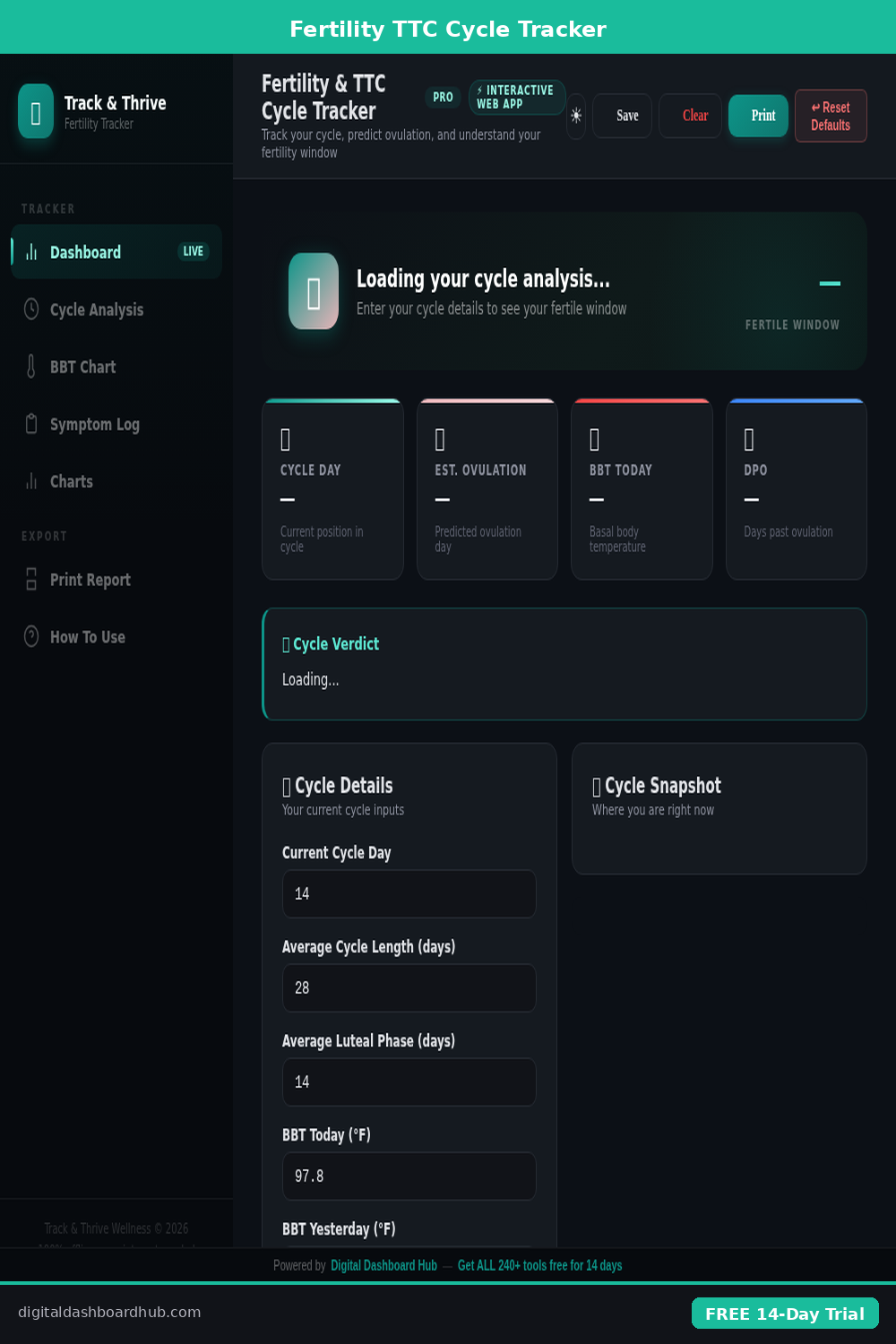Toggle the light/dark theme sun button
Viewport: 896px width, 1344px height.
click(576, 116)
